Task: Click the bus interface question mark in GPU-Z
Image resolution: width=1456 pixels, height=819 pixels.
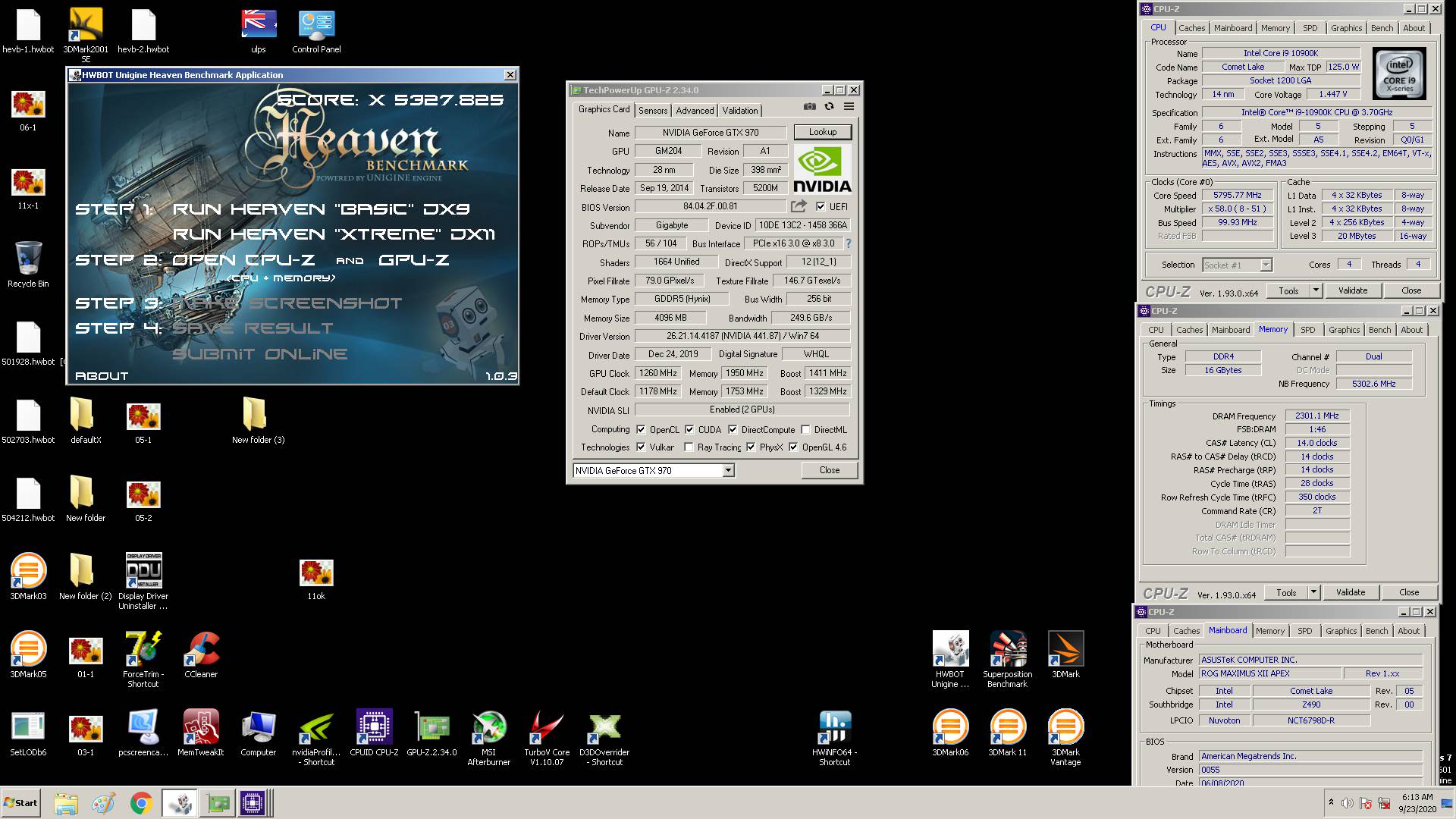Action: click(x=849, y=243)
